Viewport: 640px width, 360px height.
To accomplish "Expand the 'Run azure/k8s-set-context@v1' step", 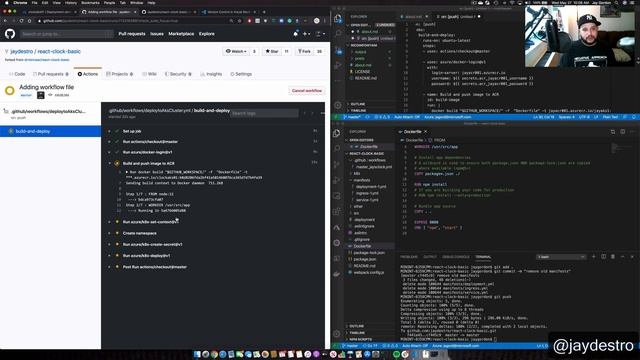I will (x=150, y=222).
